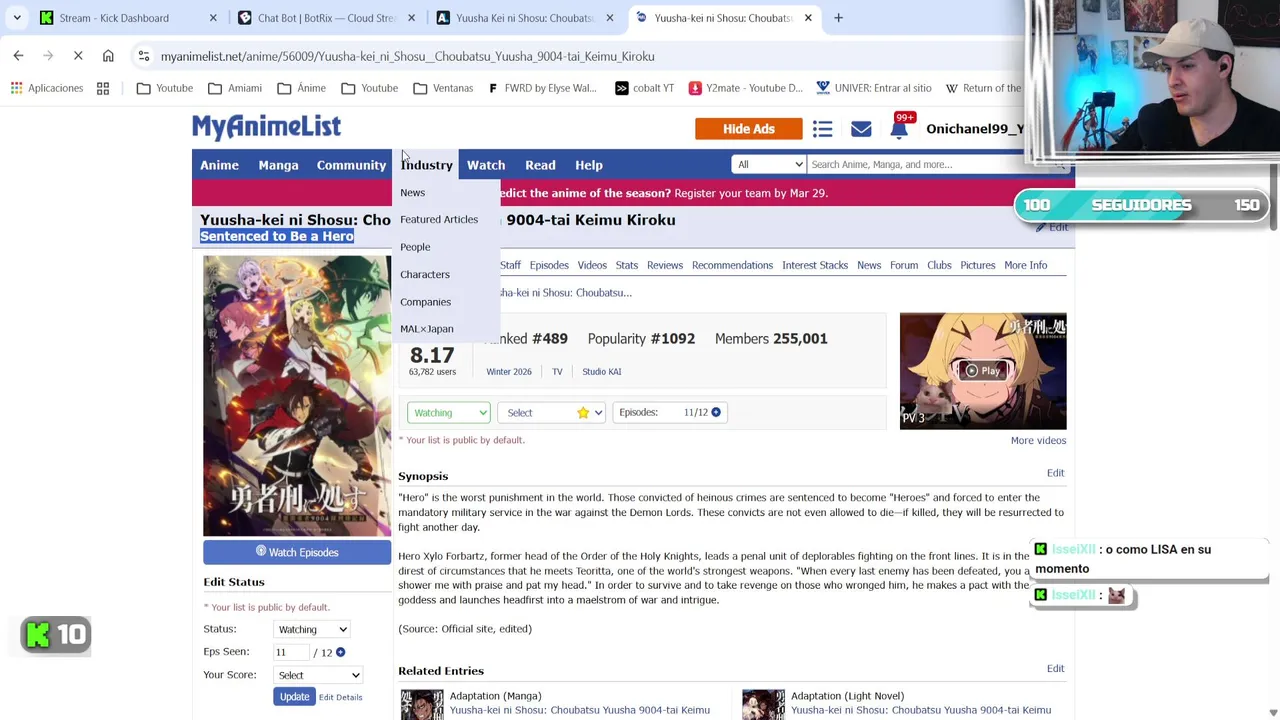Screen dimensions: 1280x720
Task: Open the tab groups grid icon
Action: pos(103,88)
